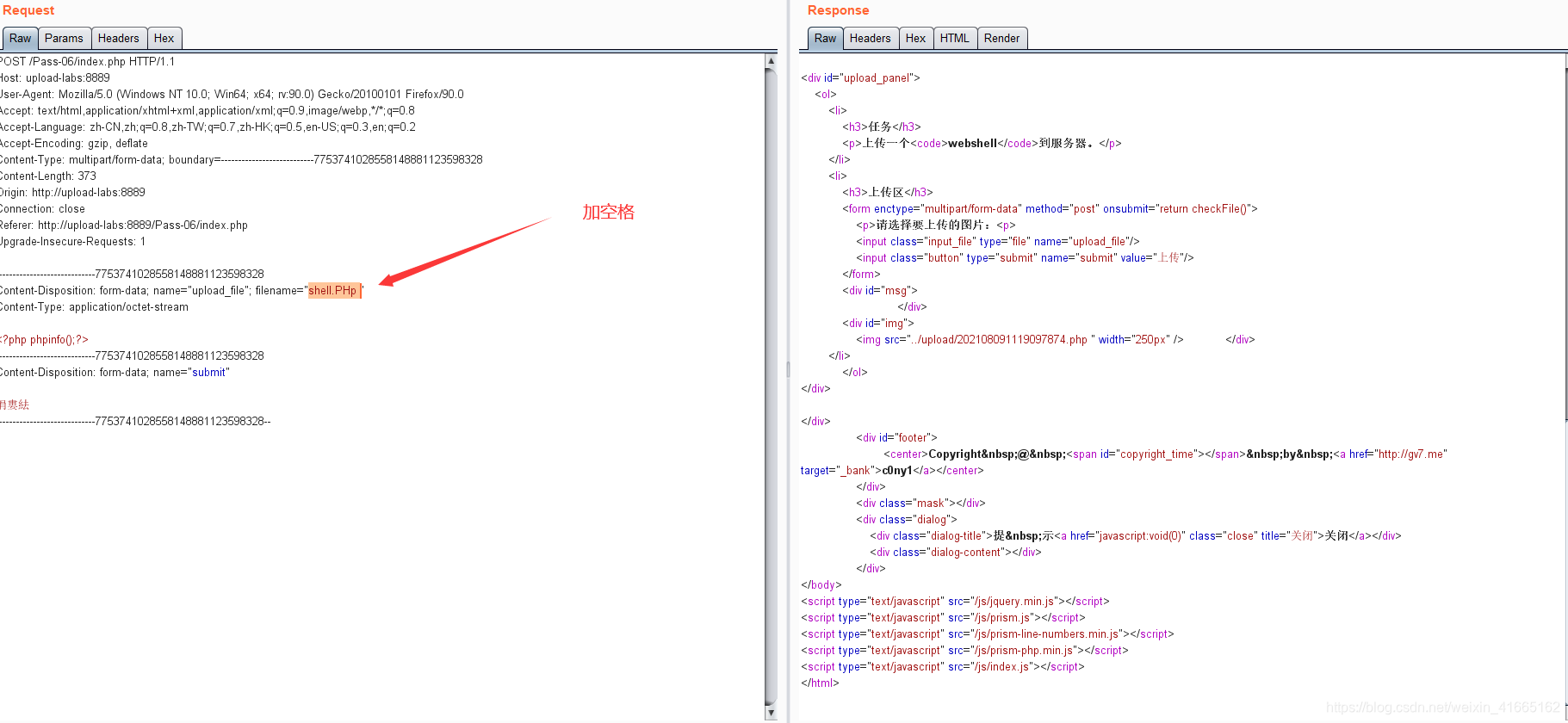Click the submit button input response line
Screen dimensions: 1568x723
1025,258
